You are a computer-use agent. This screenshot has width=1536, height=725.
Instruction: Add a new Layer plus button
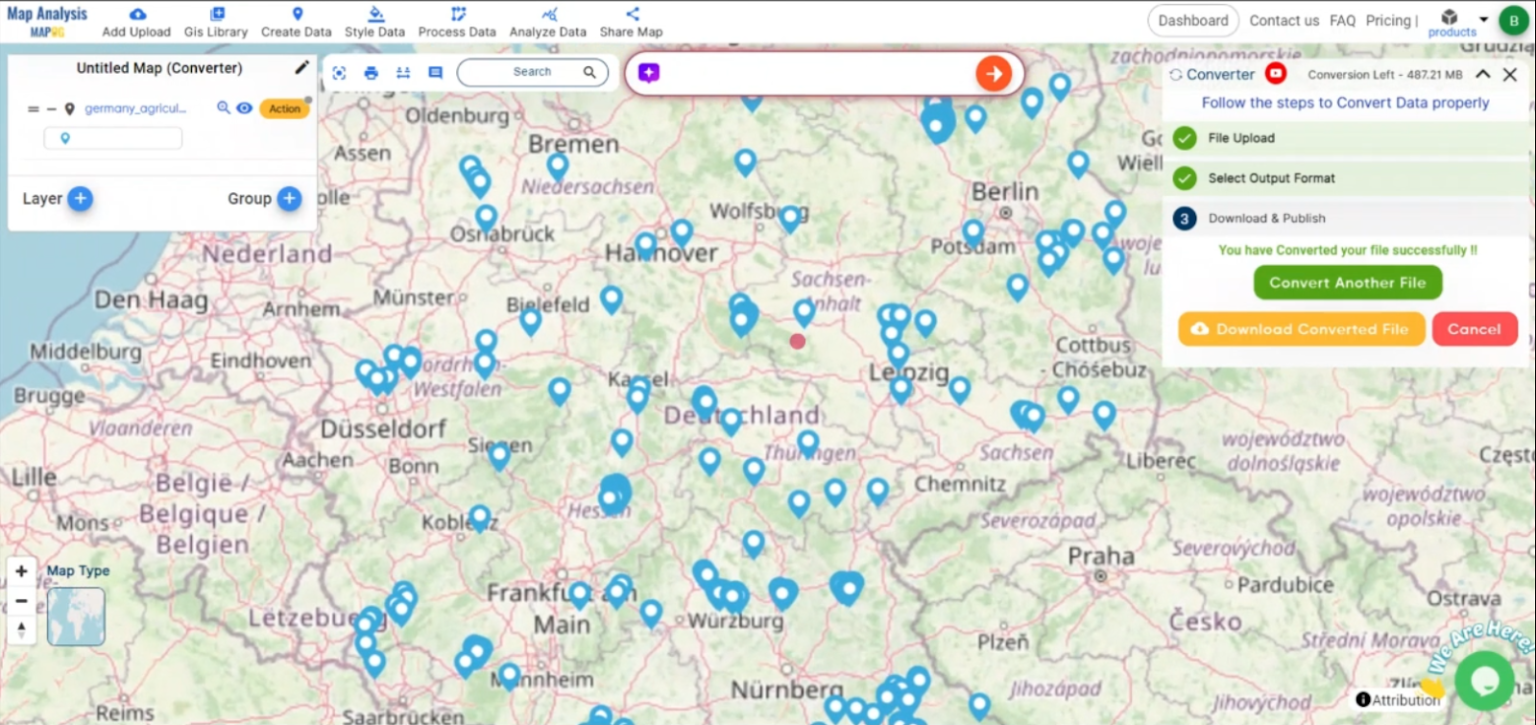click(80, 199)
